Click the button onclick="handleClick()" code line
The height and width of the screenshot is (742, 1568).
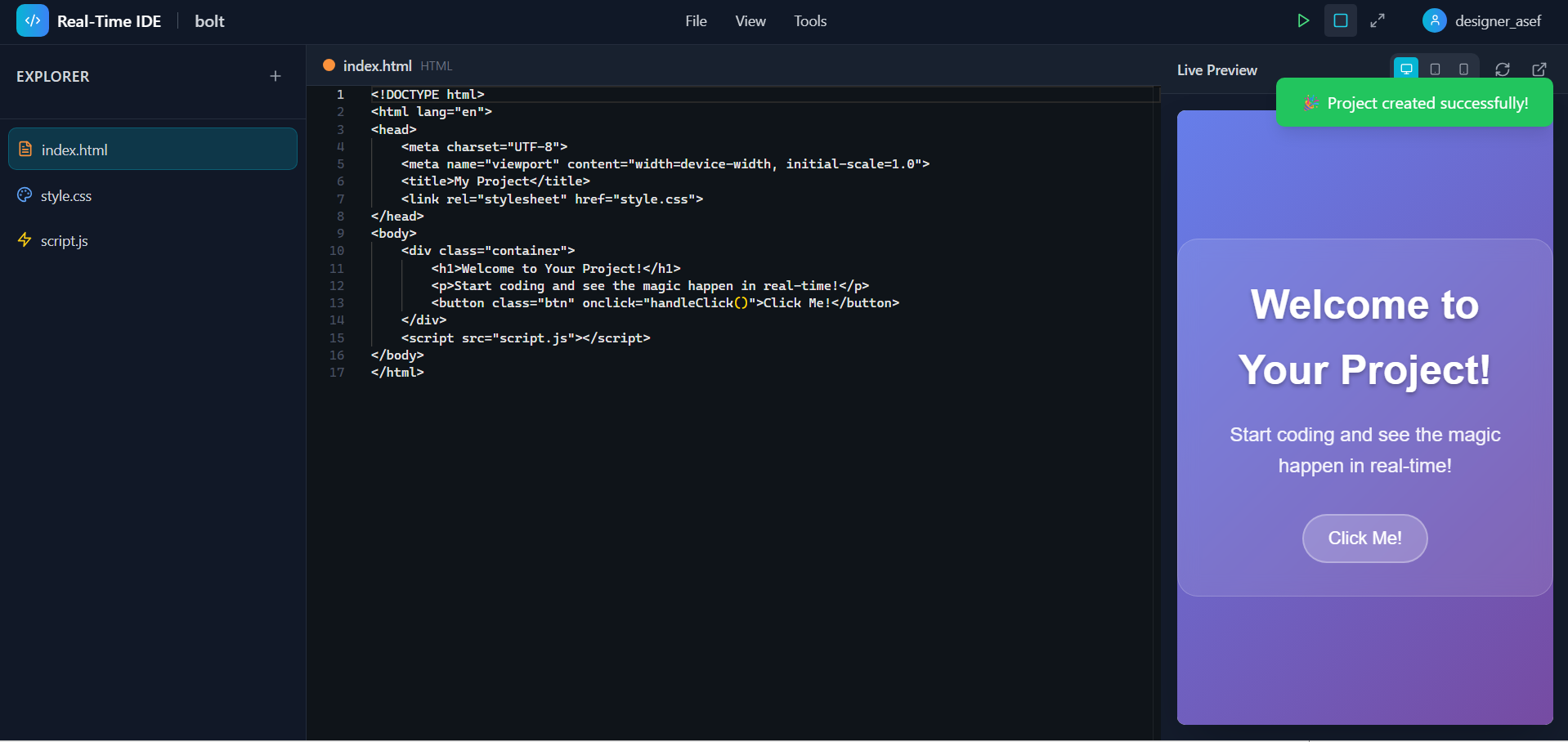[665, 303]
